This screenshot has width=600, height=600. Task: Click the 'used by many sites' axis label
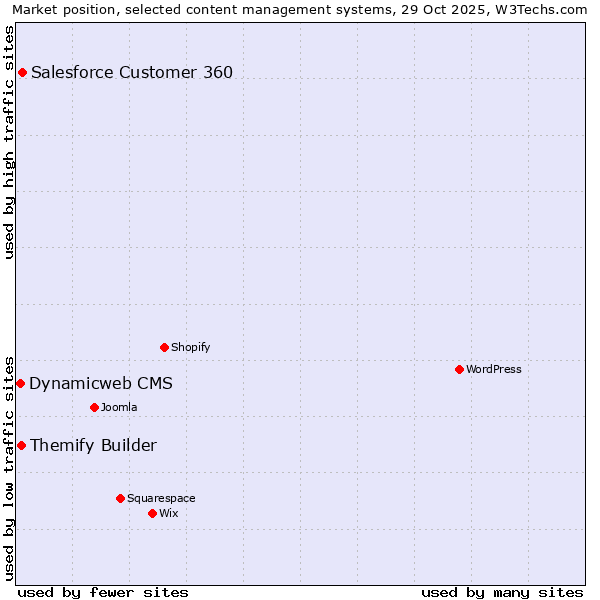(502, 592)
